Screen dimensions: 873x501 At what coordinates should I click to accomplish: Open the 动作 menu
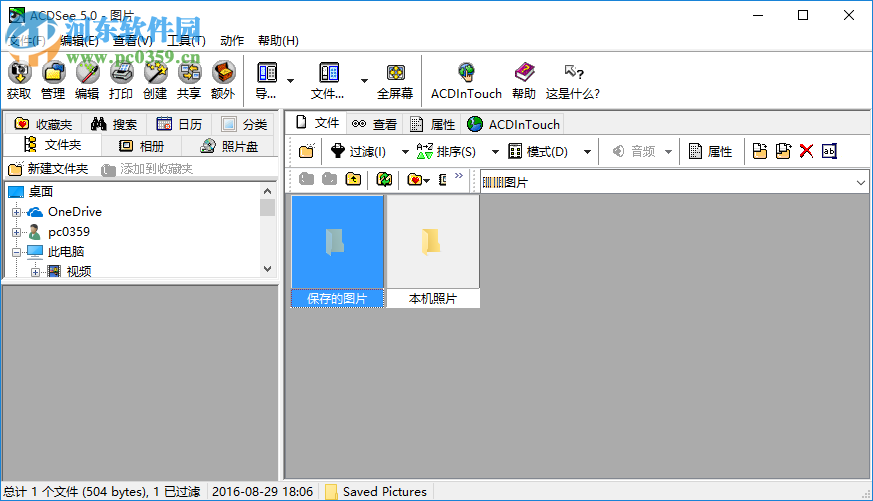[232, 41]
